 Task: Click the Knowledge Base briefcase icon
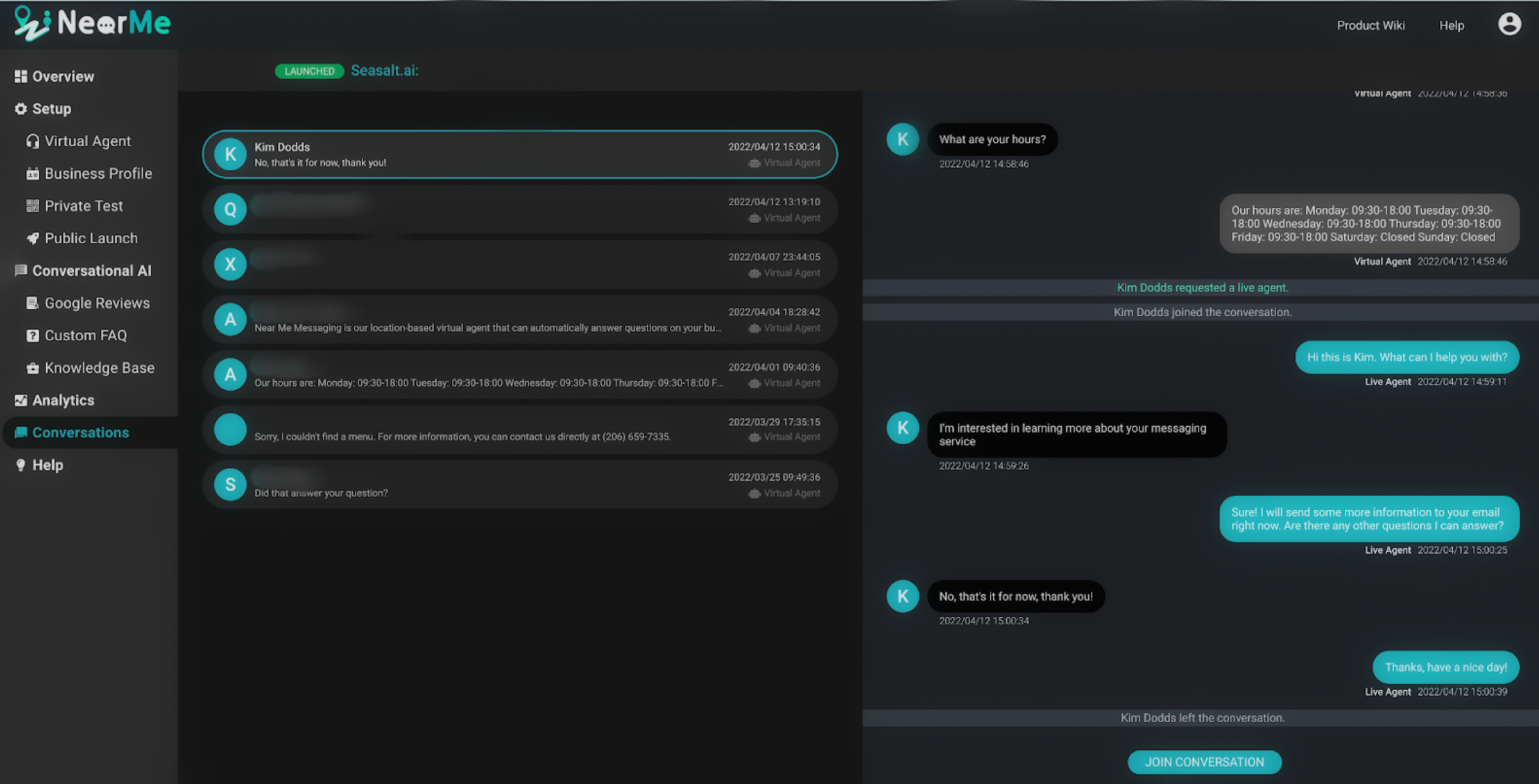click(33, 368)
